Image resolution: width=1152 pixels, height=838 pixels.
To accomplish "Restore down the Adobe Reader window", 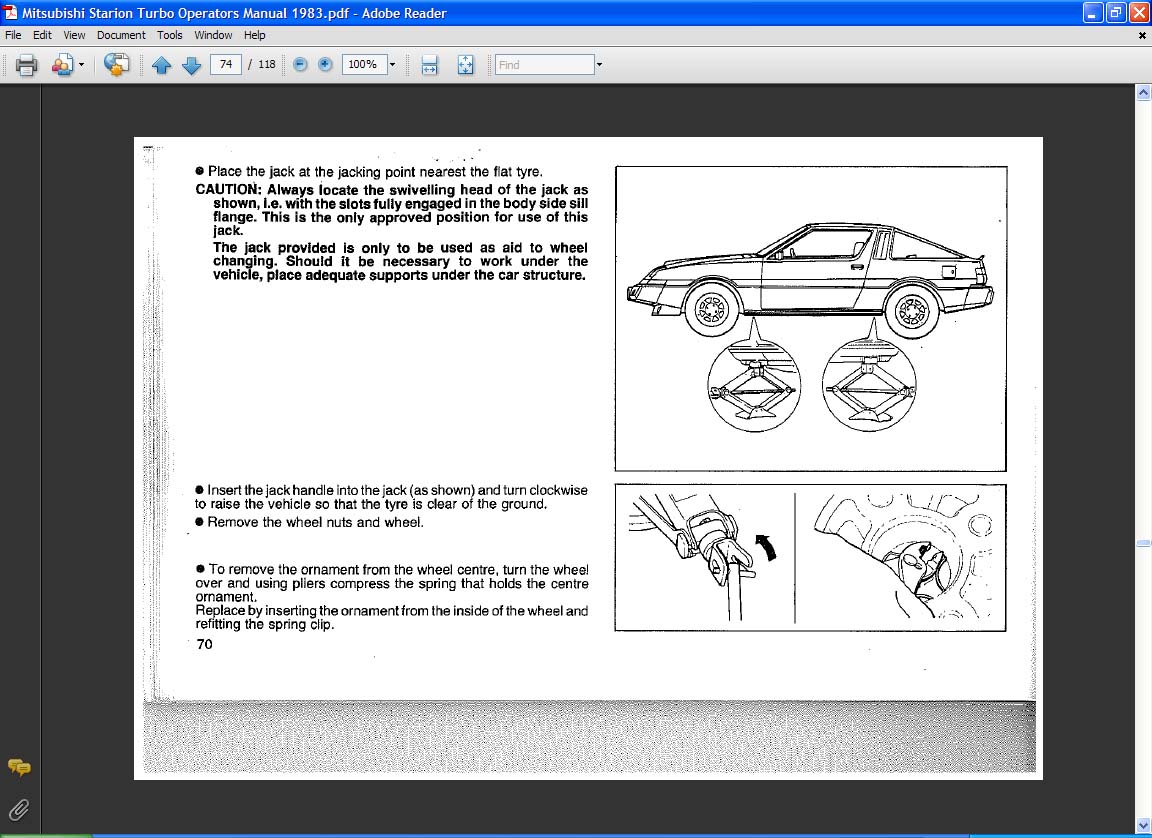I will pos(1115,12).
